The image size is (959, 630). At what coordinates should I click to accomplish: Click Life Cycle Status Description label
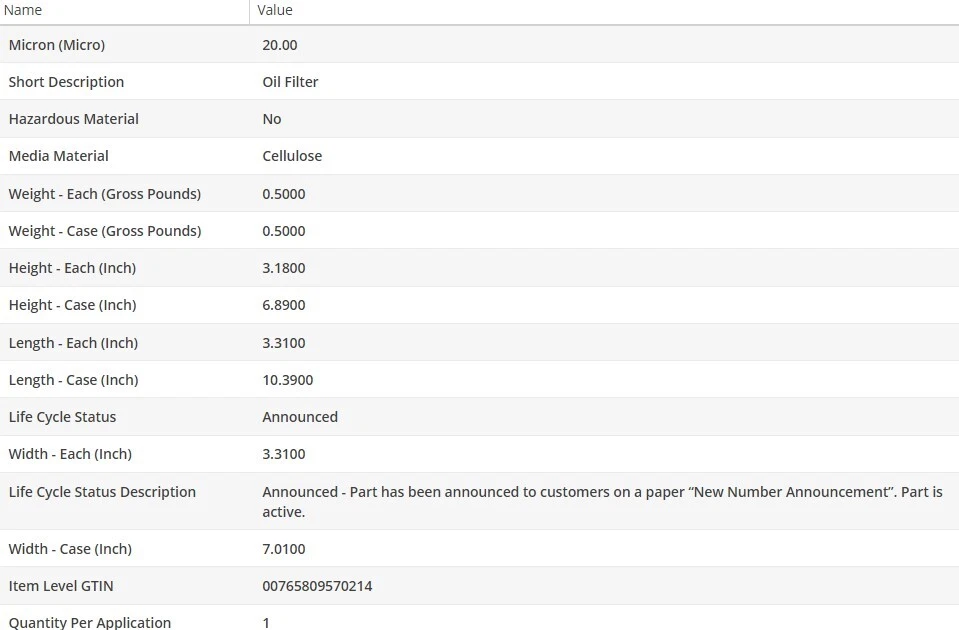point(102,492)
